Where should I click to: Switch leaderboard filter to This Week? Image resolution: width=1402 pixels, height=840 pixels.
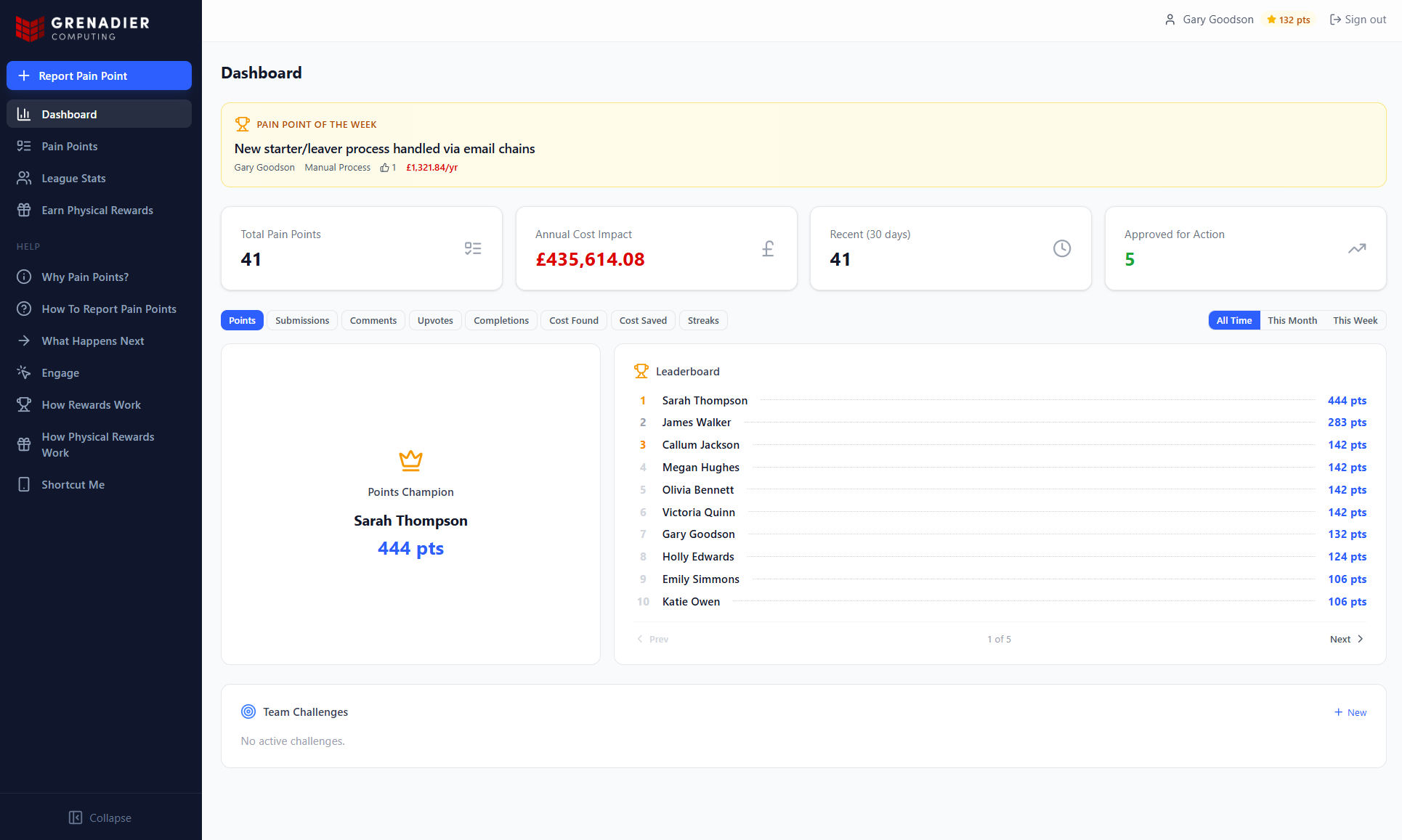tap(1354, 320)
